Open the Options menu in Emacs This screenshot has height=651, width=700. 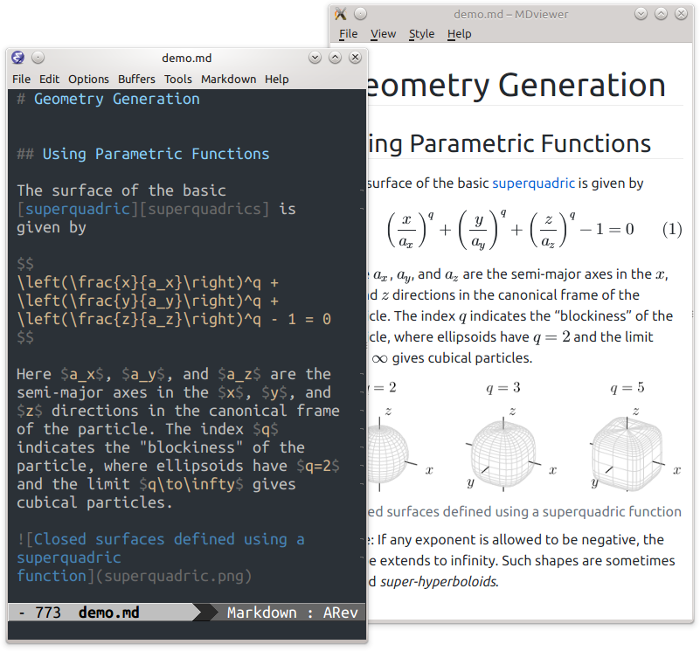(x=88, y=79)
